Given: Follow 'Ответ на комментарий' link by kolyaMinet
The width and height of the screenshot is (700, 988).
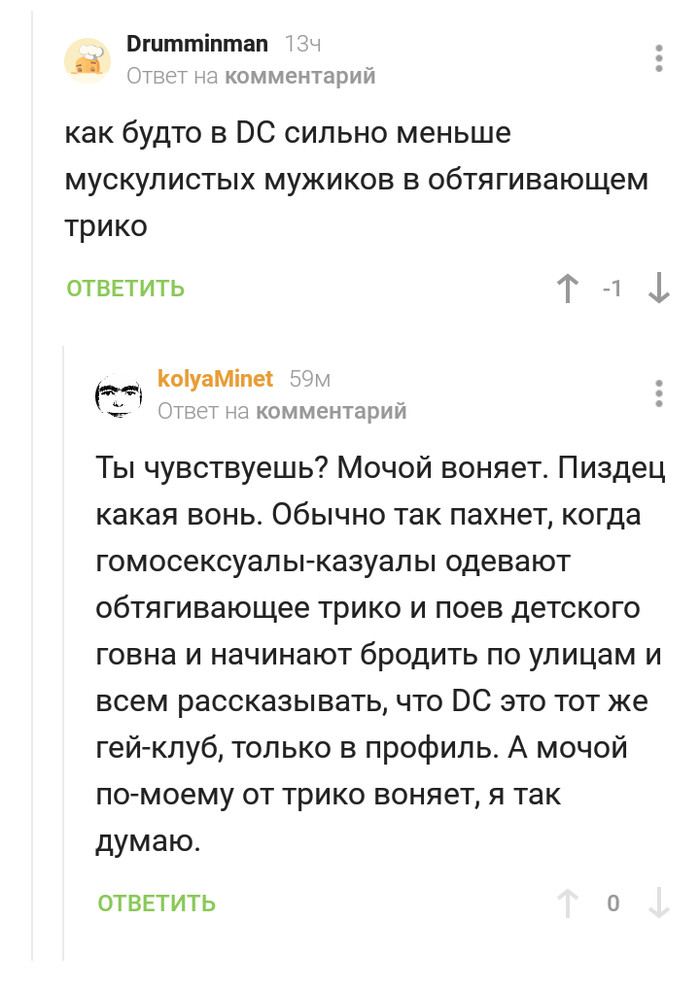Looking at the screenshot, I should pos(282,411).
